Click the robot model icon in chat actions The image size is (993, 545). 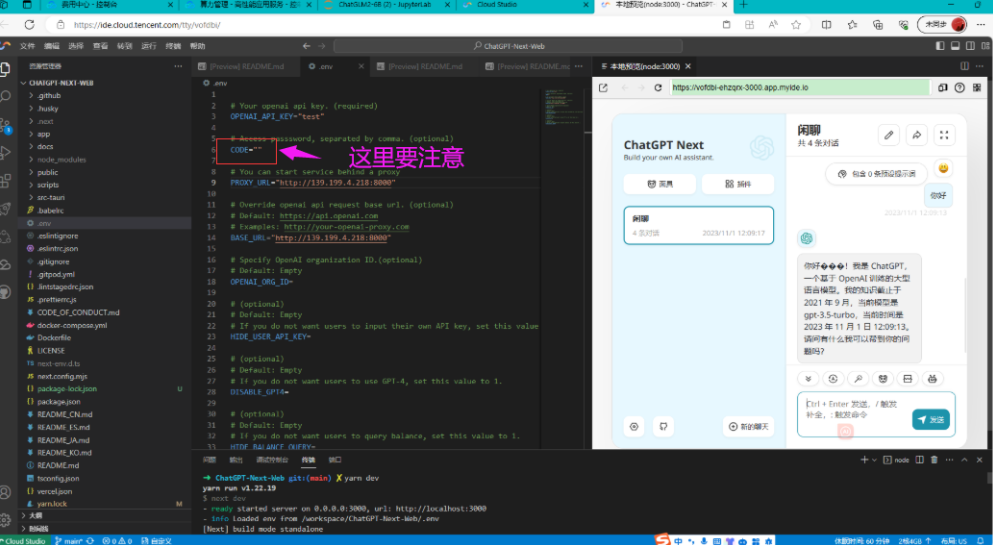click(x=932, y=379)
